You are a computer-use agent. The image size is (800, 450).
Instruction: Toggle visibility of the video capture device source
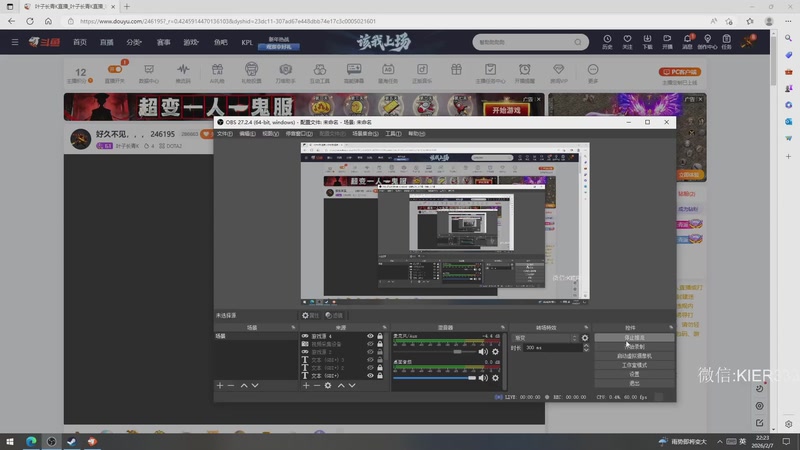point(370,344)
